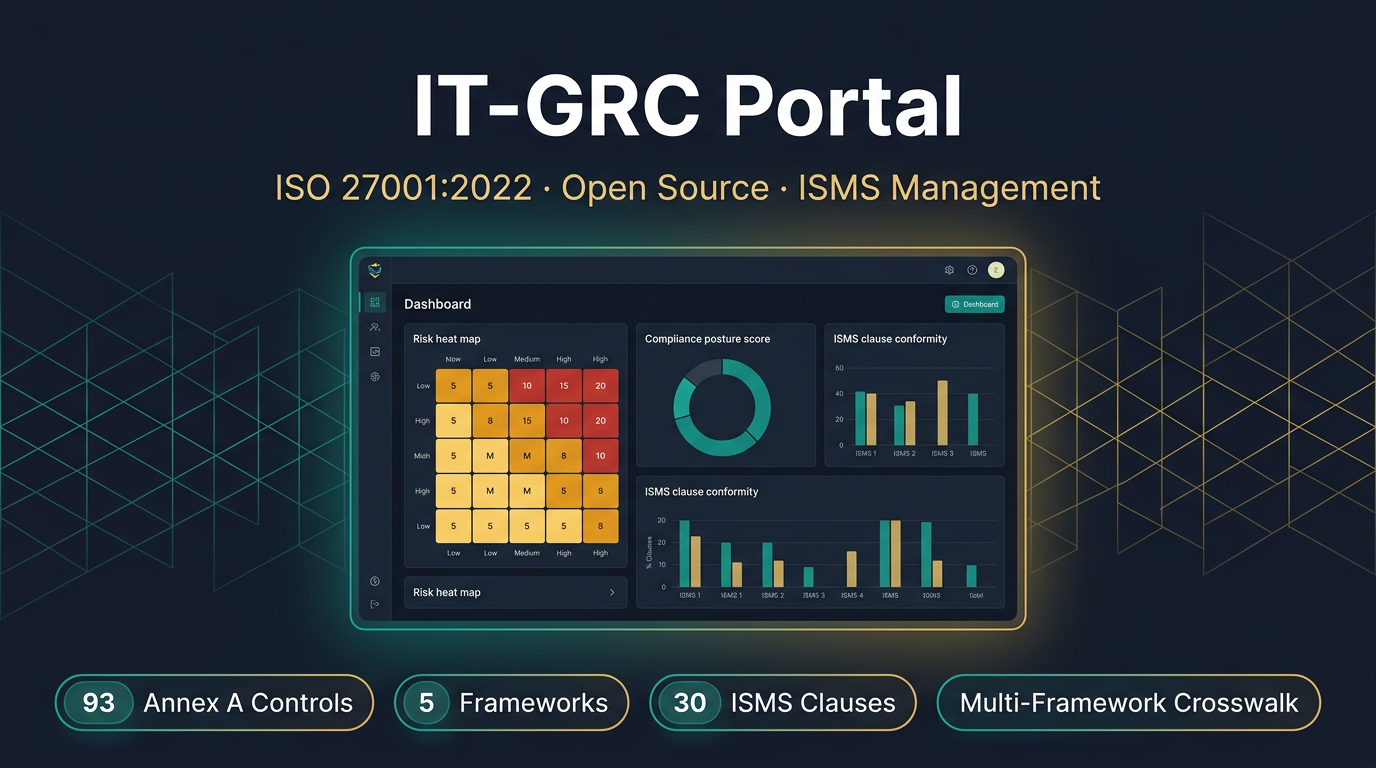Click the tall gold ISMS 3 bar, upper chart
The image size is (1376, 768).
942,413
